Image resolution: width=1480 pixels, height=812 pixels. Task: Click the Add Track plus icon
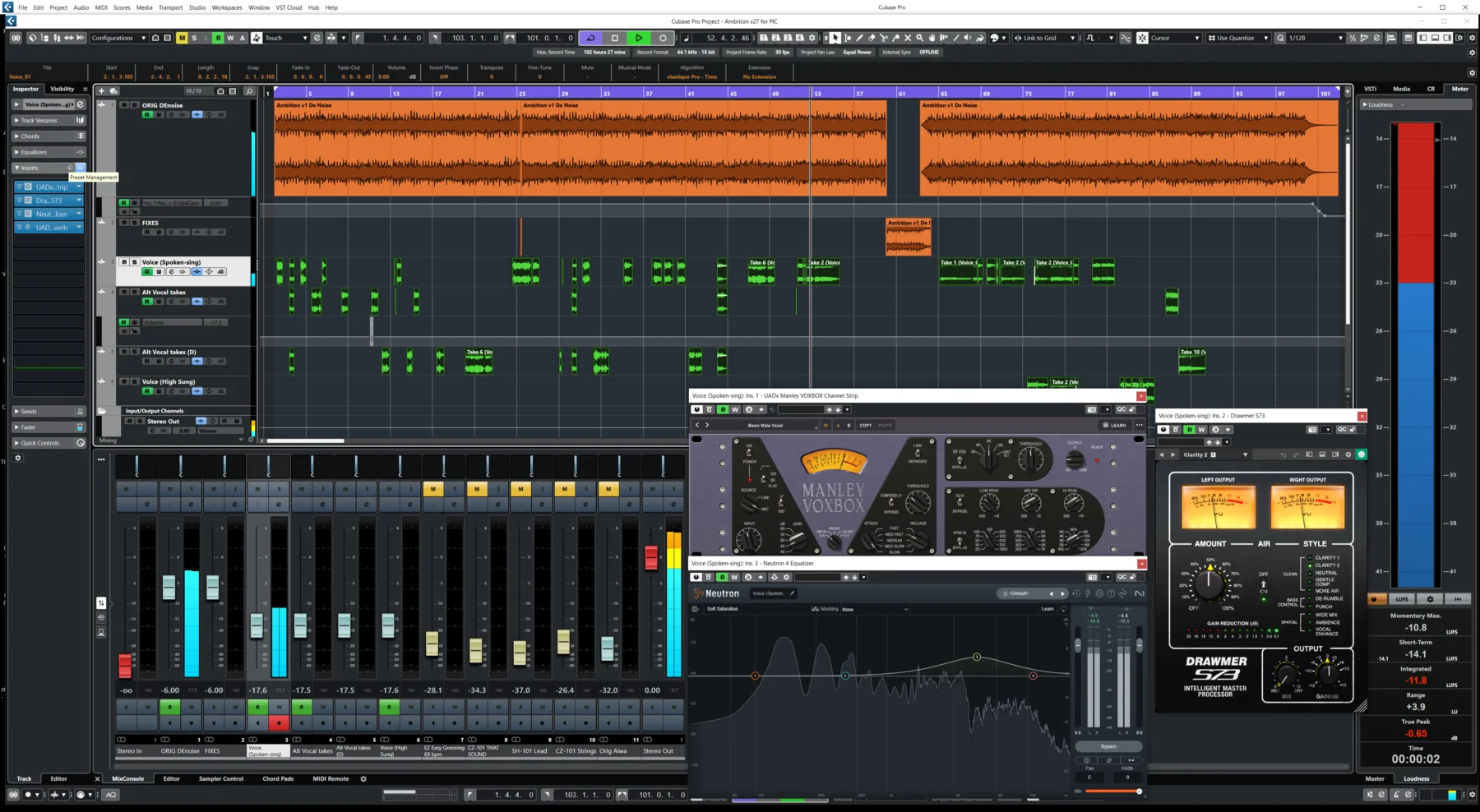[101, 91]
